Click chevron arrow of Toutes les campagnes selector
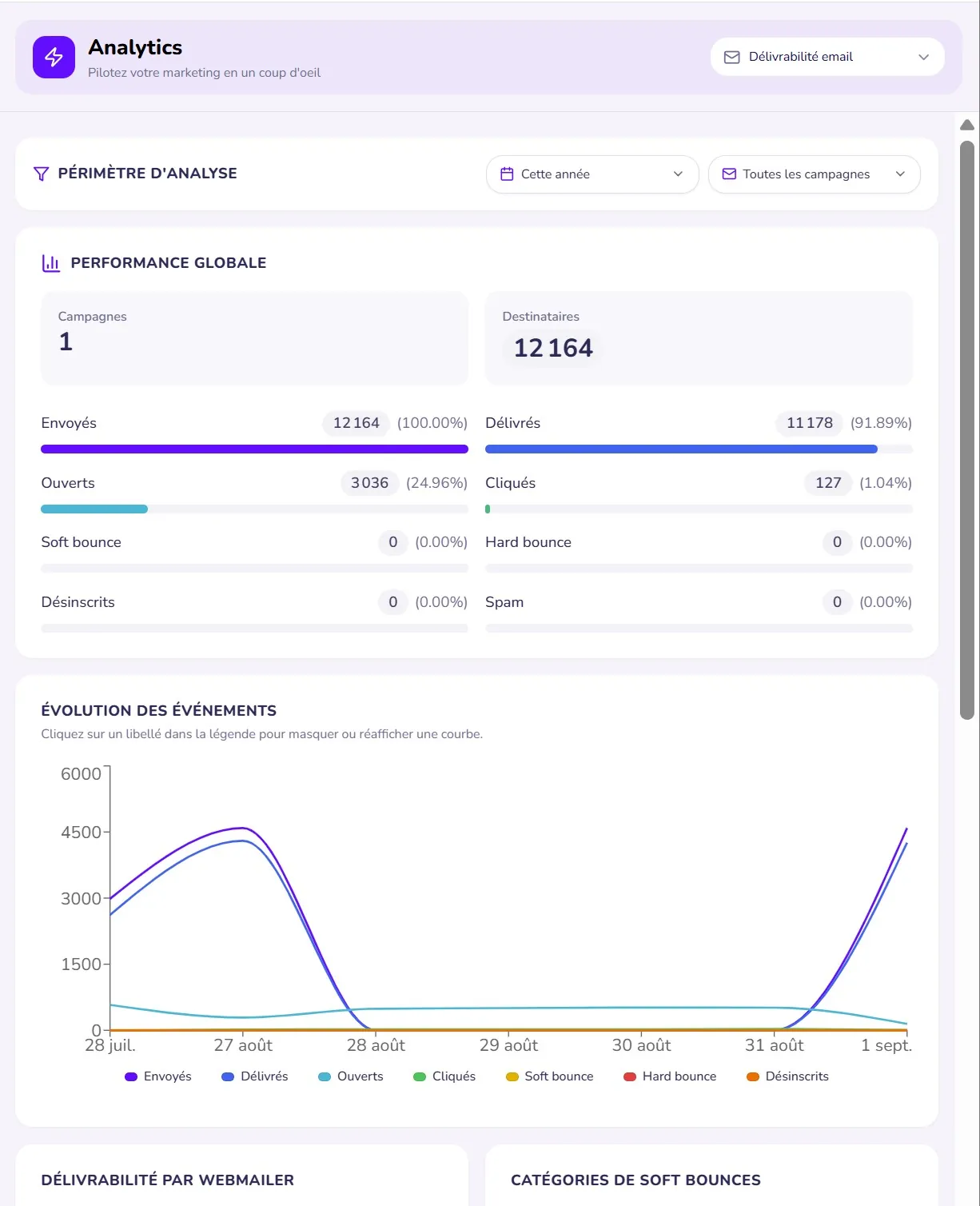The width and height of the screenshot is (980, 1206). click(900, 174)
